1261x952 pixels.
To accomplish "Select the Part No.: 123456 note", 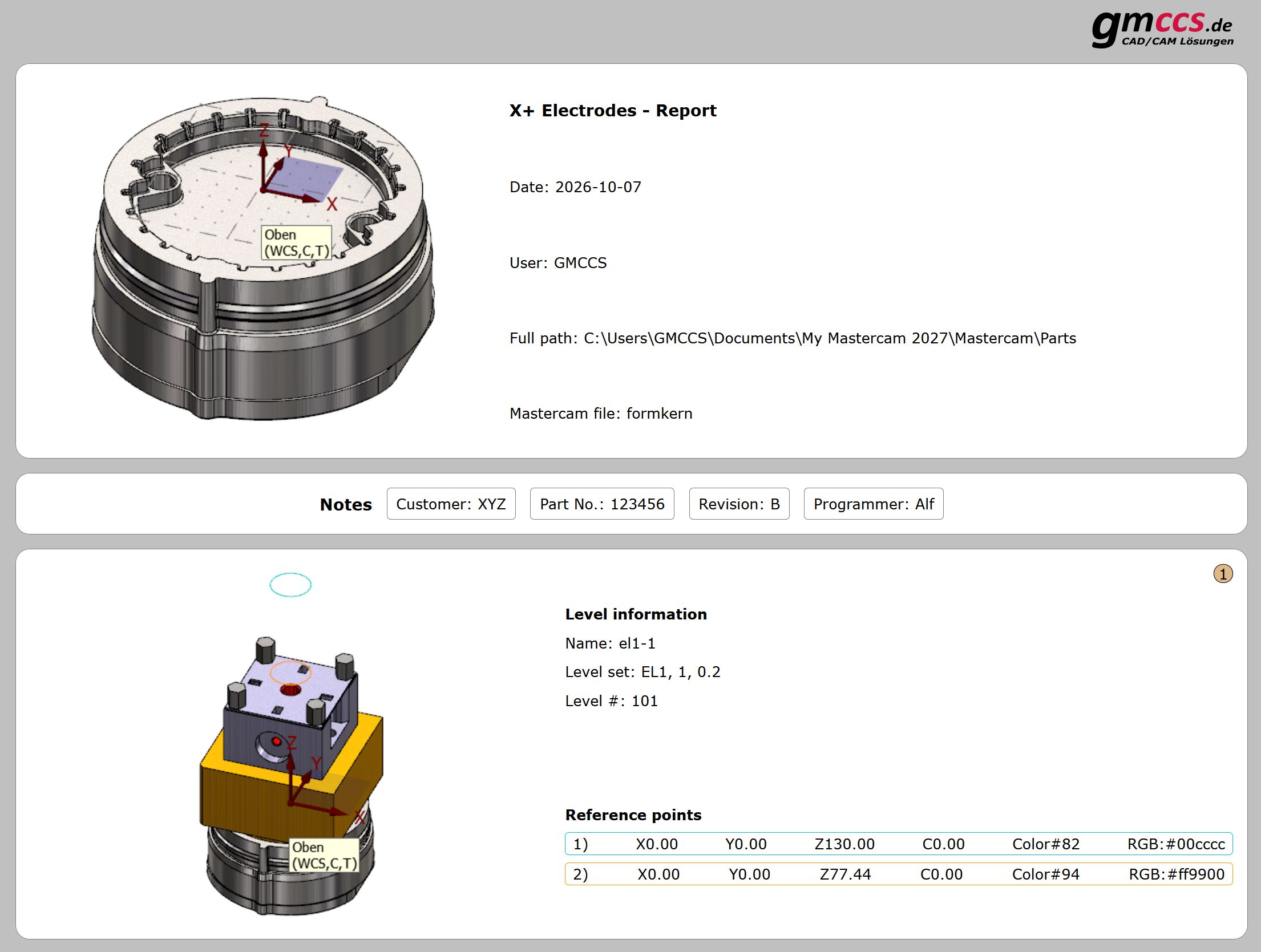I will point(602,504).
